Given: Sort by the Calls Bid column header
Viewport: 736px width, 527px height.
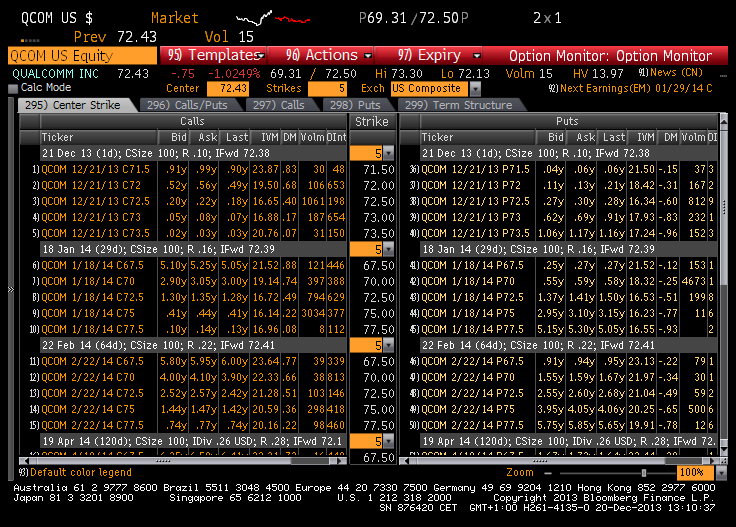Looking at the screenshot, I should tap(173, 137).
